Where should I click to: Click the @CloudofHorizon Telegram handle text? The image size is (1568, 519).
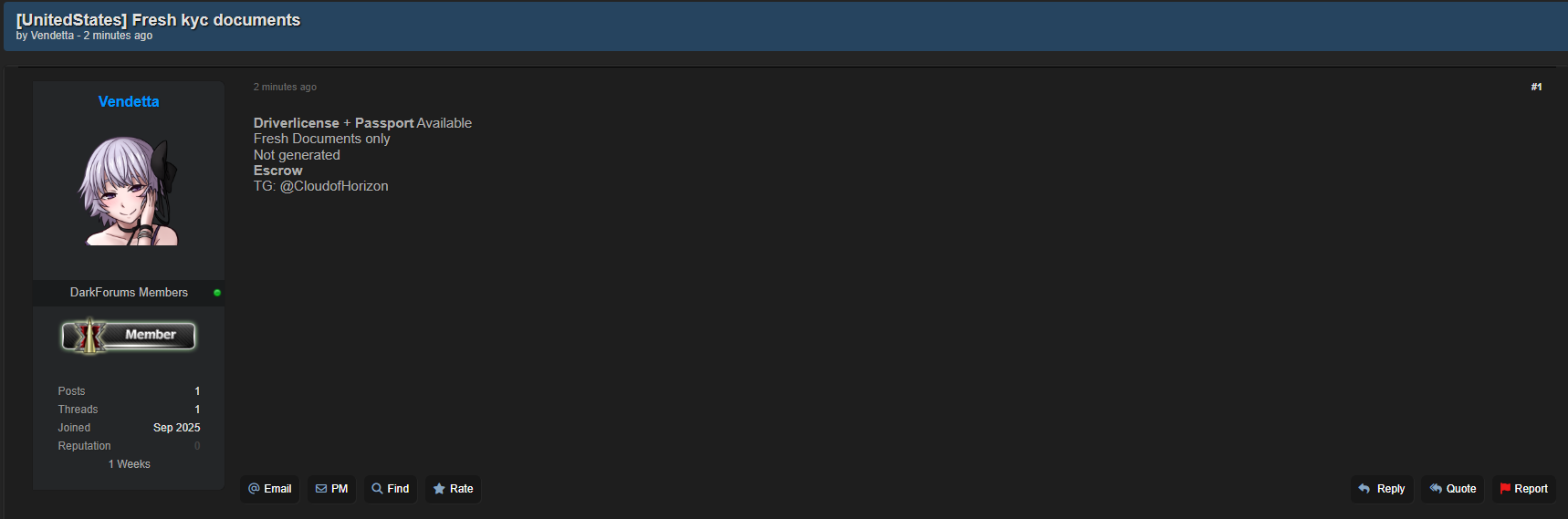(x=334, y=186)
